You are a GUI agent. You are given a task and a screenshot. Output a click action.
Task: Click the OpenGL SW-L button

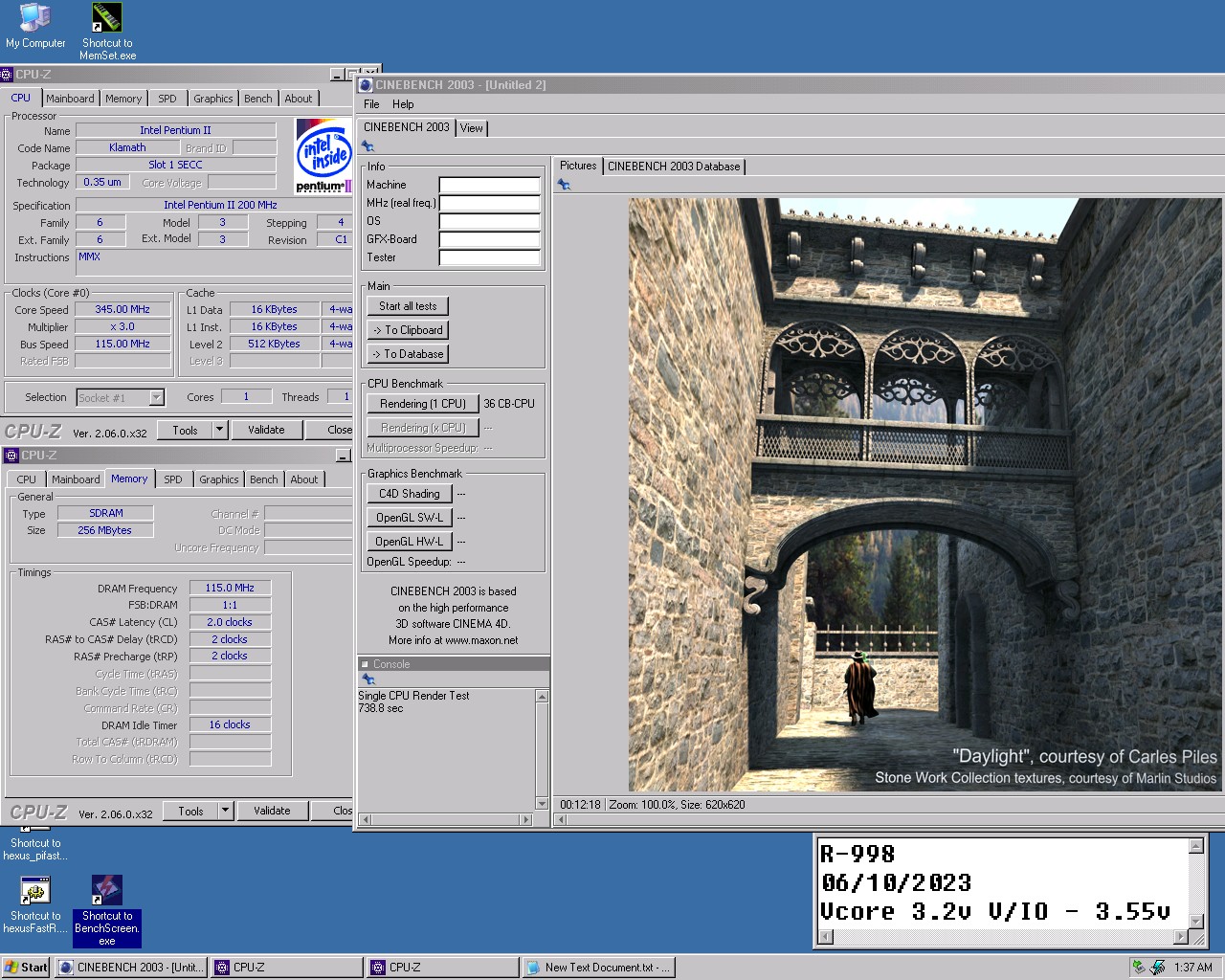pyautogui.click(x=409, y=518)
